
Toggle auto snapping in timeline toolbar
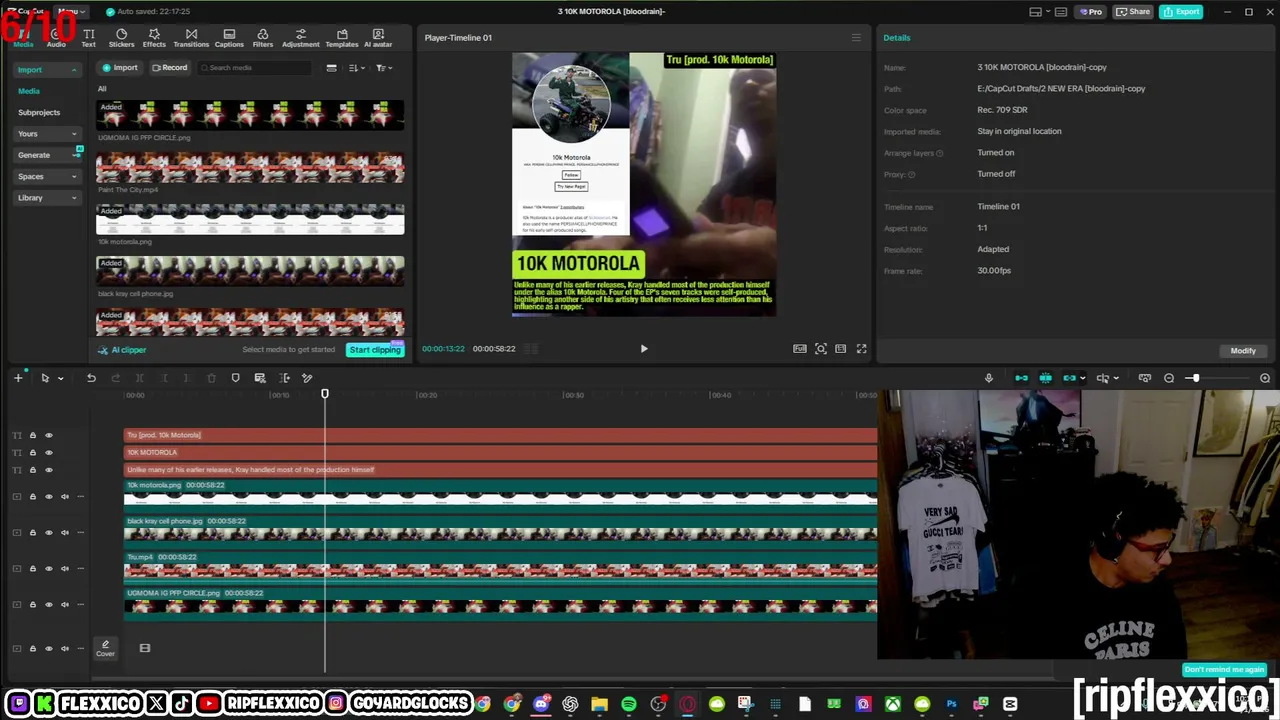click(x=1045, y=378)
